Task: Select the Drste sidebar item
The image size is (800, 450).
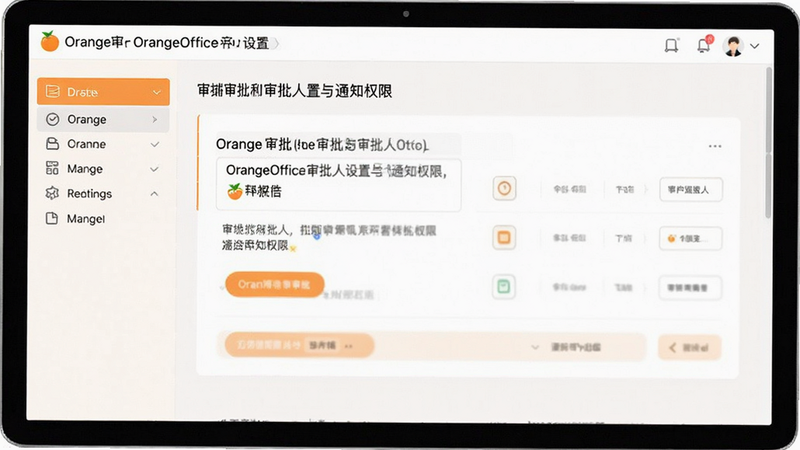Action: [x=103, y=92]
